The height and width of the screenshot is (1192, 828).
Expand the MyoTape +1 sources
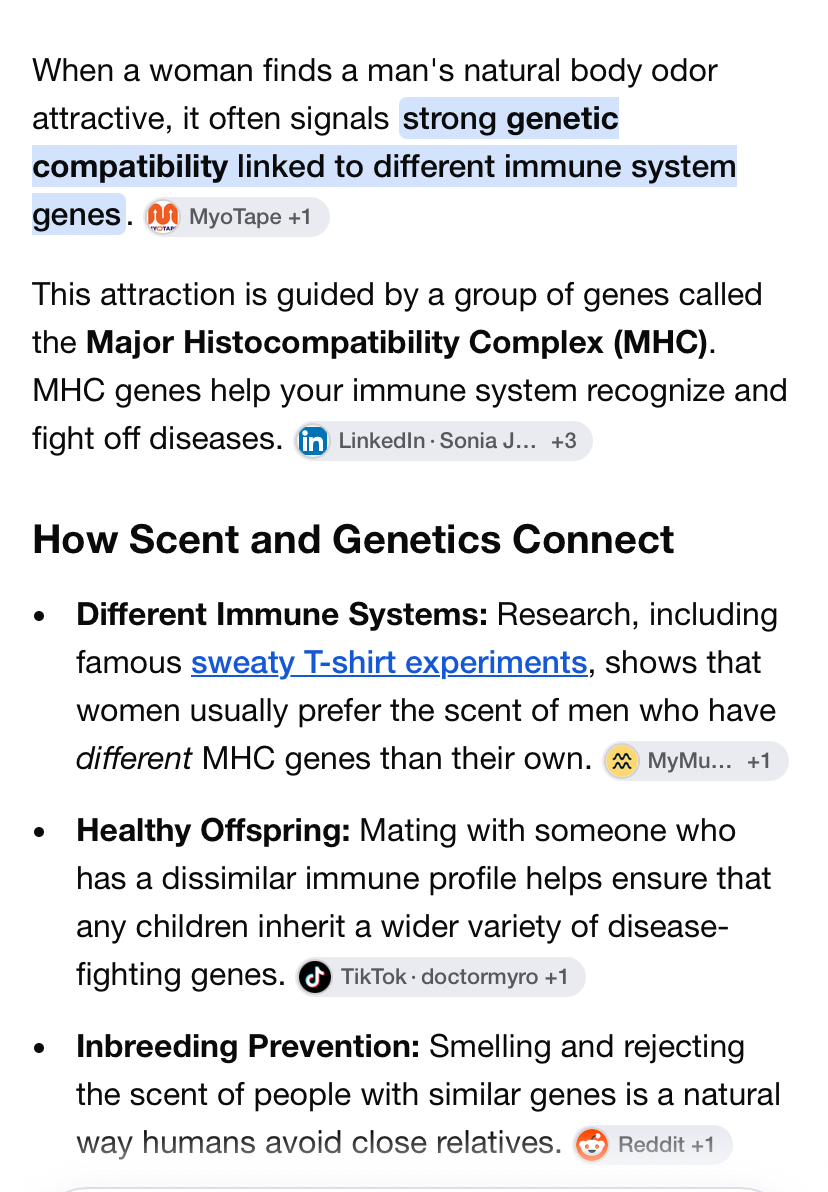coord(300,217)
